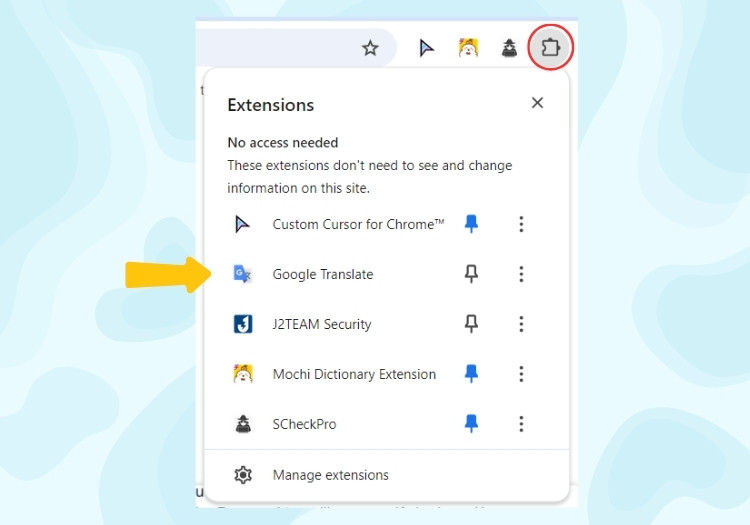Click the Extensions popup heading text
Viewport: 750px width, 525px height.
pyautogui.click(x=271, y=105)
